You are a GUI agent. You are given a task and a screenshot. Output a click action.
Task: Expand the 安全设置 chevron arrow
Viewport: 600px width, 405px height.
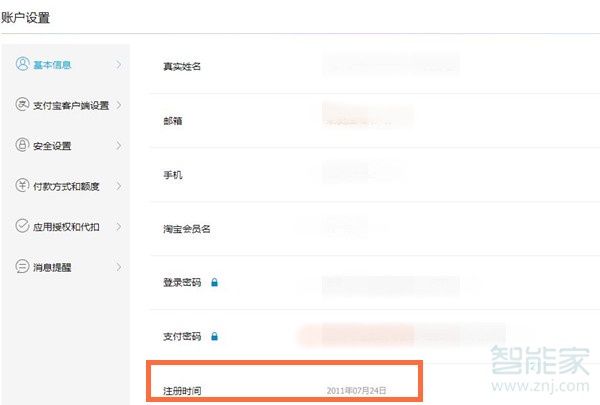pos(119,146)
